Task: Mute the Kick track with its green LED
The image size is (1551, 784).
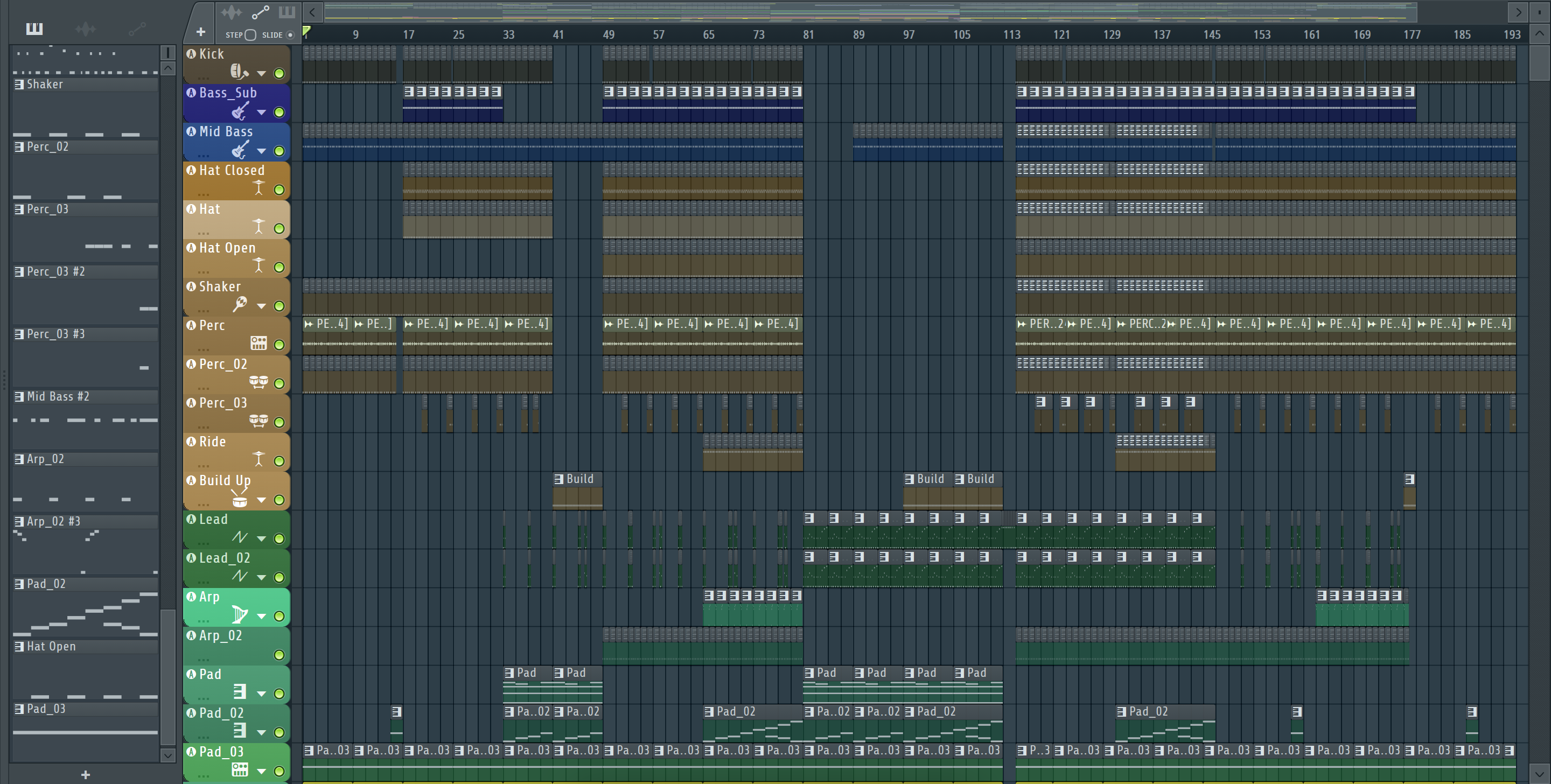Action: click(280, 73)
